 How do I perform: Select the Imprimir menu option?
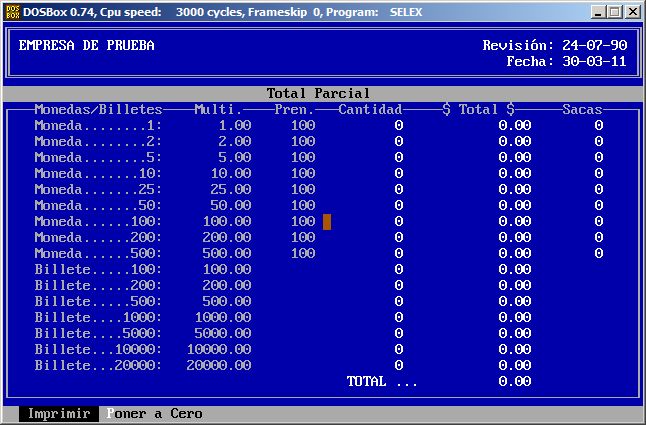pyautogui.click(x=59, y=414)
